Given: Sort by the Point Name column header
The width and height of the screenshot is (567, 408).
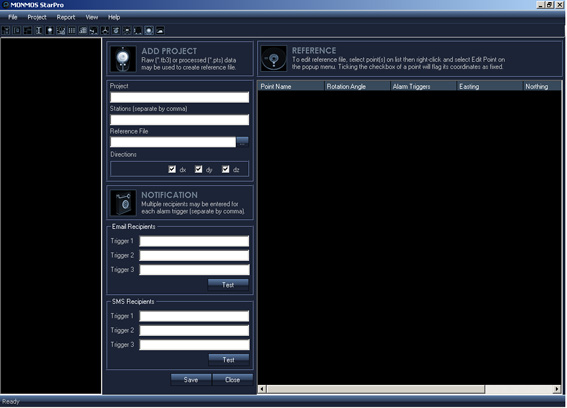Looking at the screenshot, I should tap(291, 86).
